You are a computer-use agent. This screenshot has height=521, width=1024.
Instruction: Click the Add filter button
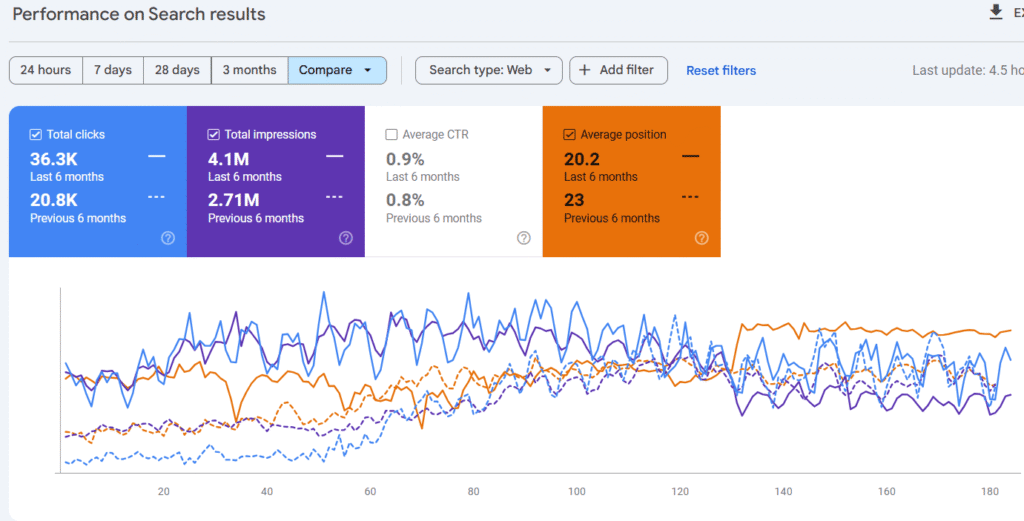pos(618,70)
